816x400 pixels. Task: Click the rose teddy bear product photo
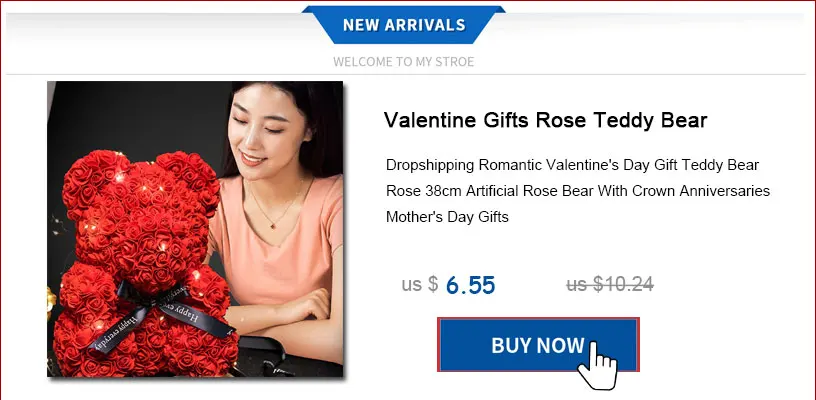195,229
